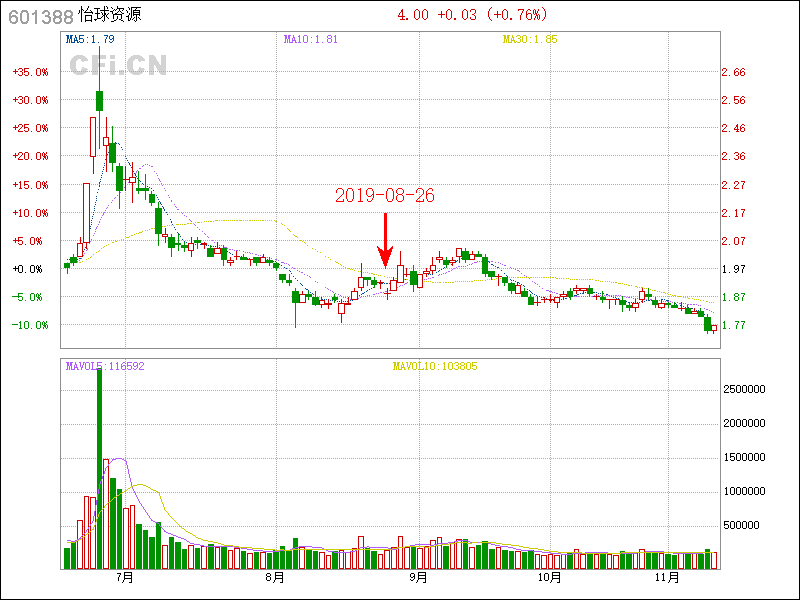
Task: Click the -10.0% label on the left axis
Action: click(x=30, y=325)
